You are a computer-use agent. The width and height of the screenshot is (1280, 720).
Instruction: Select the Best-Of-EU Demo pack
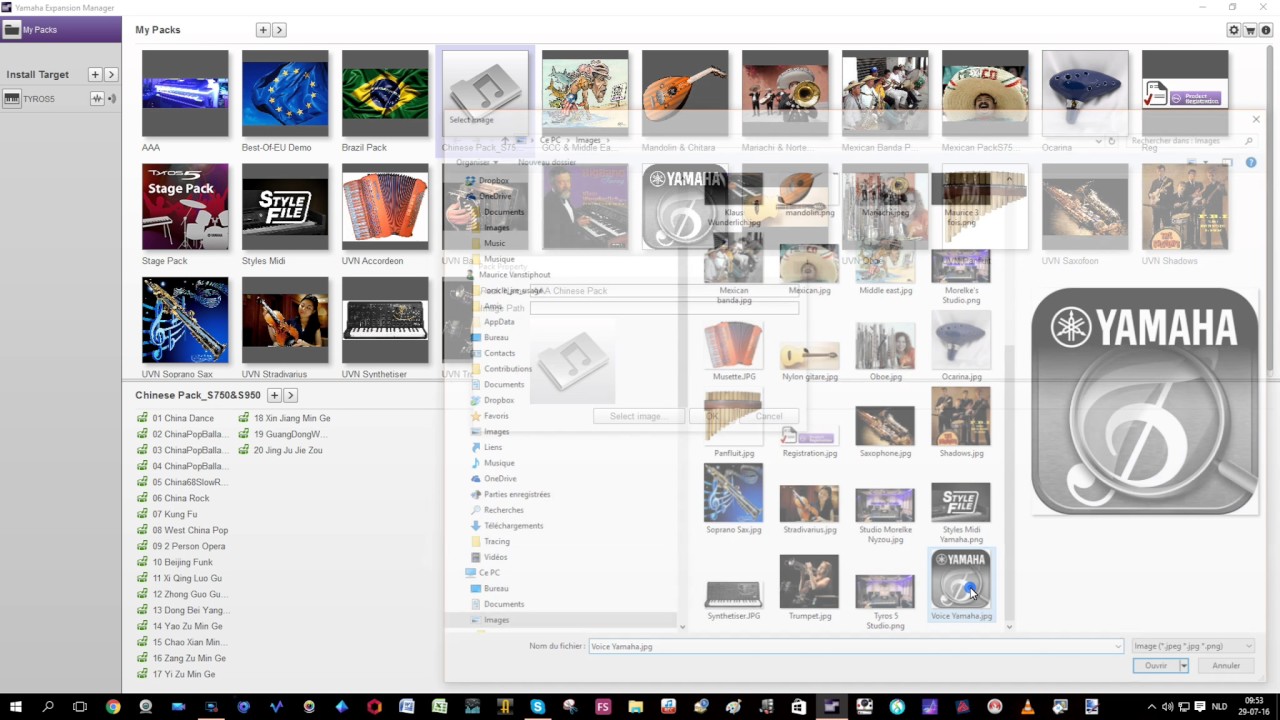285,93
